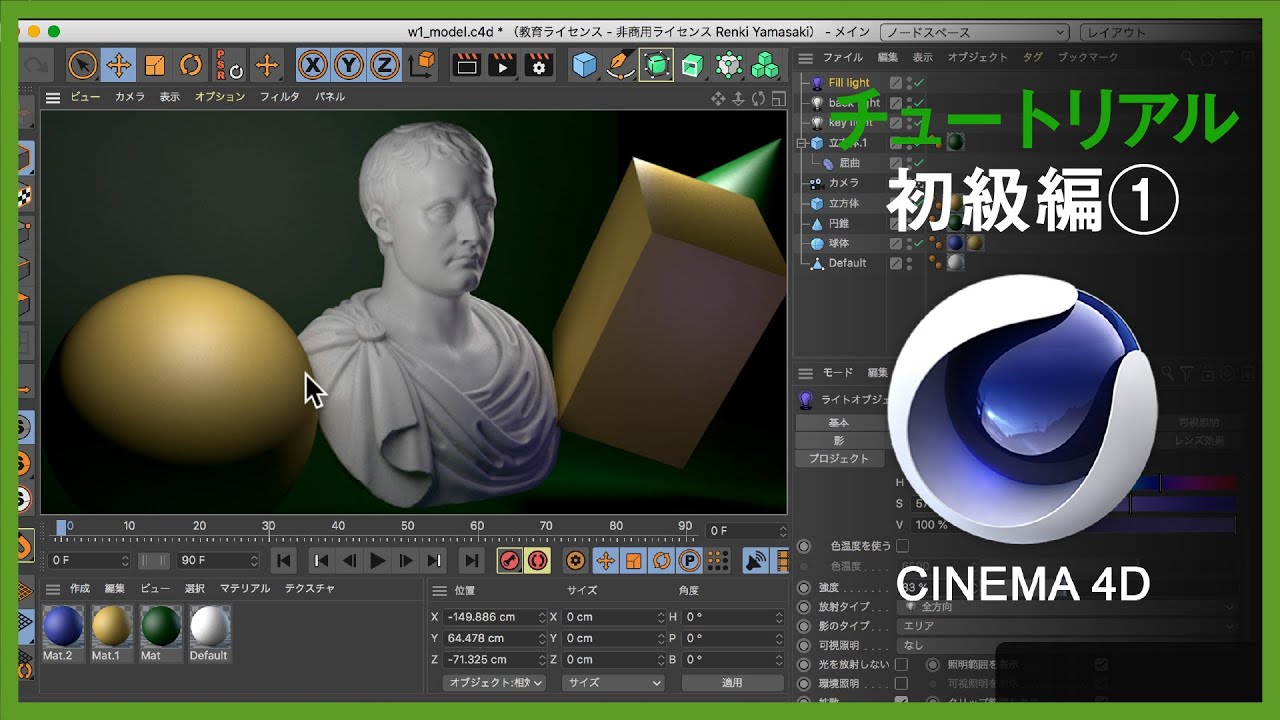1280x720 pixels.
Task: Open the subdivision surface generator icon
Action: pos(656,66)
